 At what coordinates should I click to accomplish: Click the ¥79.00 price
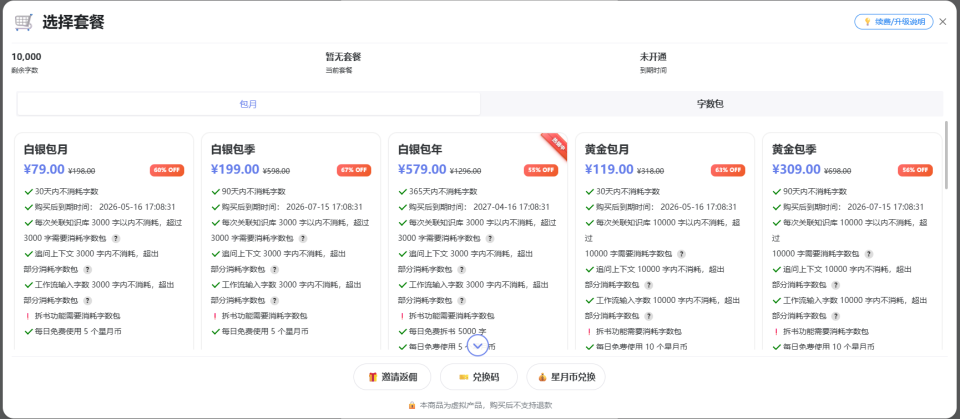tap(44, 170)
